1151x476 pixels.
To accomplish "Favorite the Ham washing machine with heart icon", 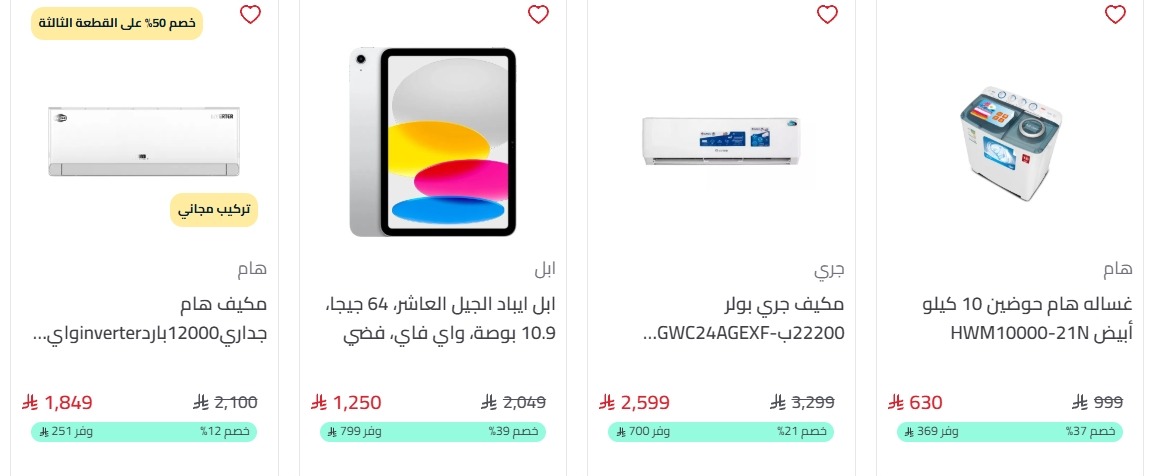I will 1115,15.
